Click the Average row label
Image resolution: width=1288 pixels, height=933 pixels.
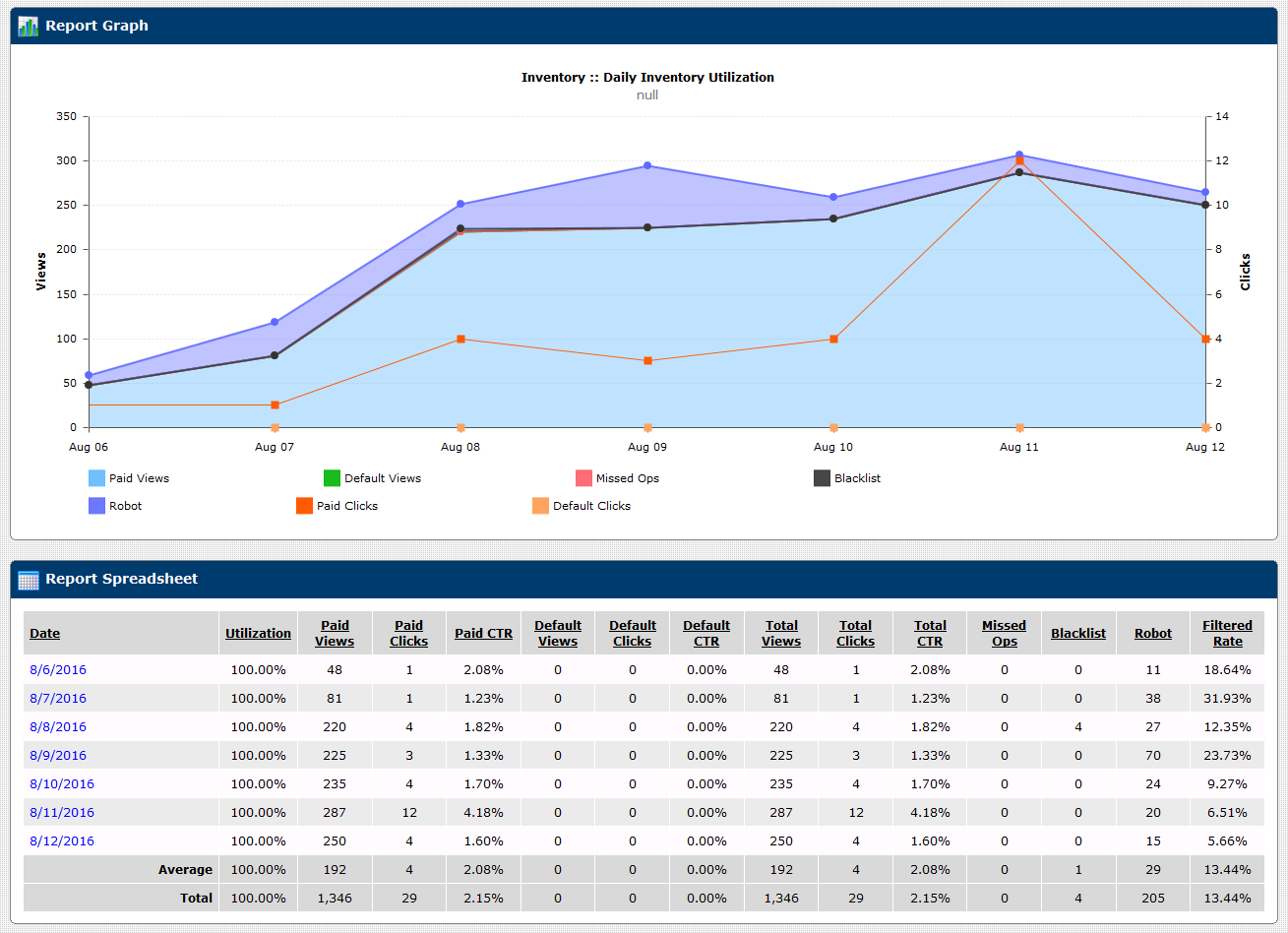coord(185,870)
